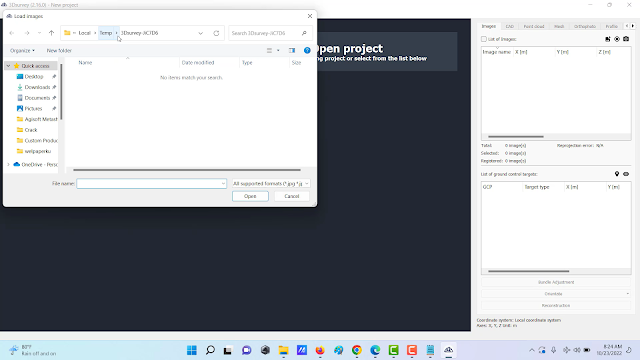640x360 pixels.
Task: Click the Orientate button
Action: pos(553,294)
